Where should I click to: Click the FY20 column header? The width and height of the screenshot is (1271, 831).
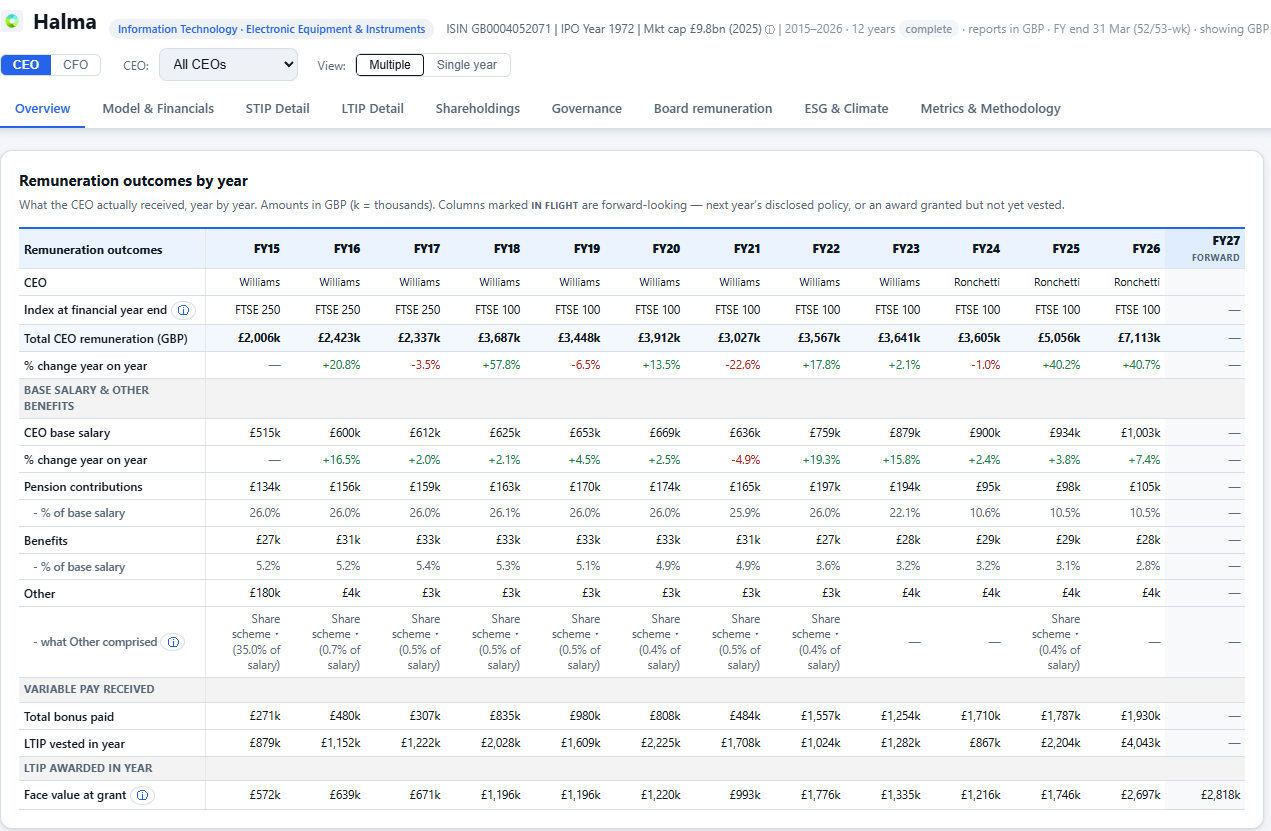[666, 248]
